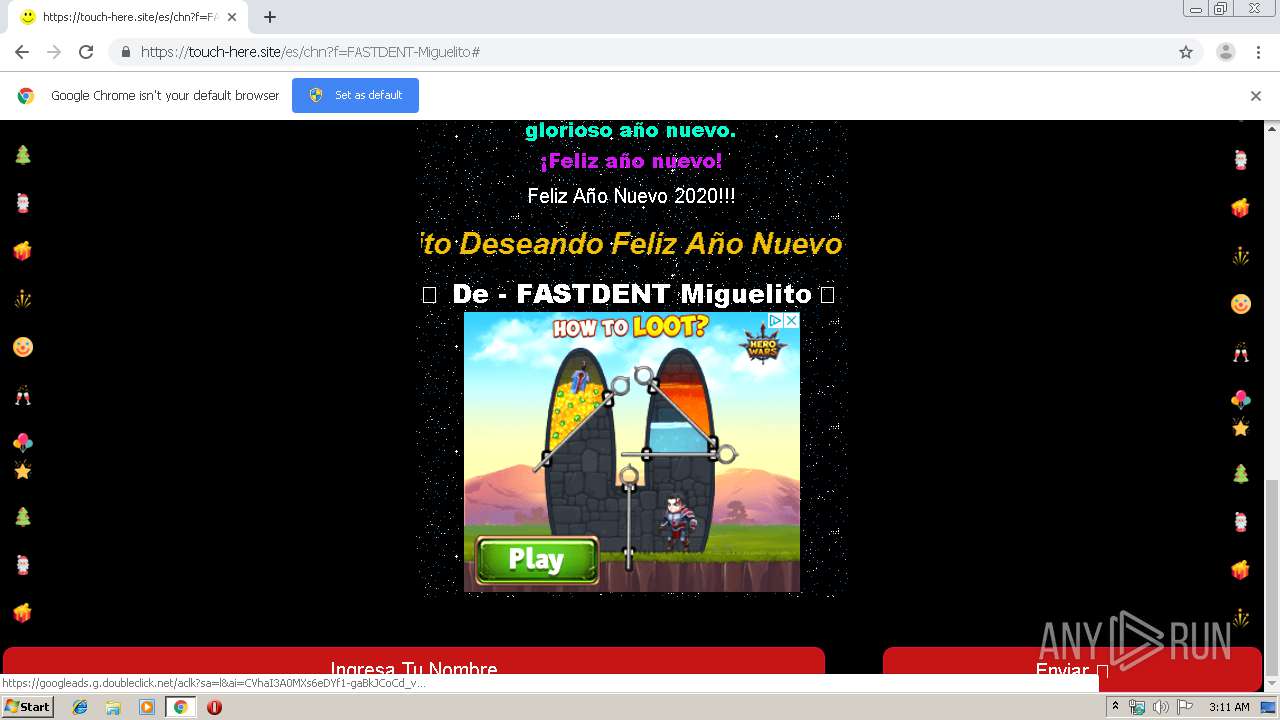Go back to previous page
The height and width of the screenshot is (720, 1280).
[22, 52]
